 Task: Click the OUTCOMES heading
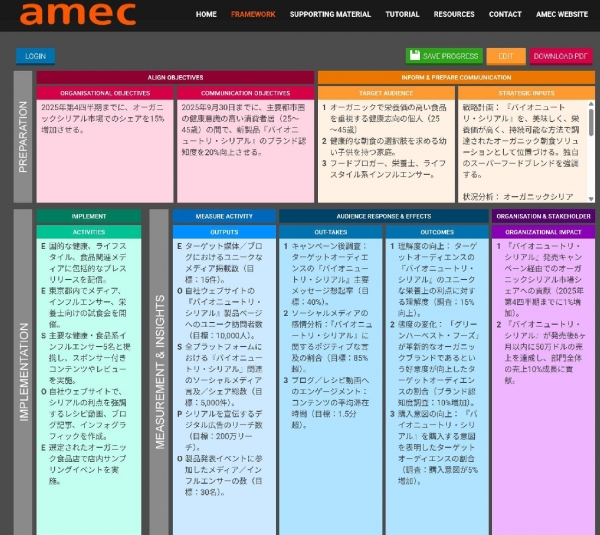[x=437, y=232]
